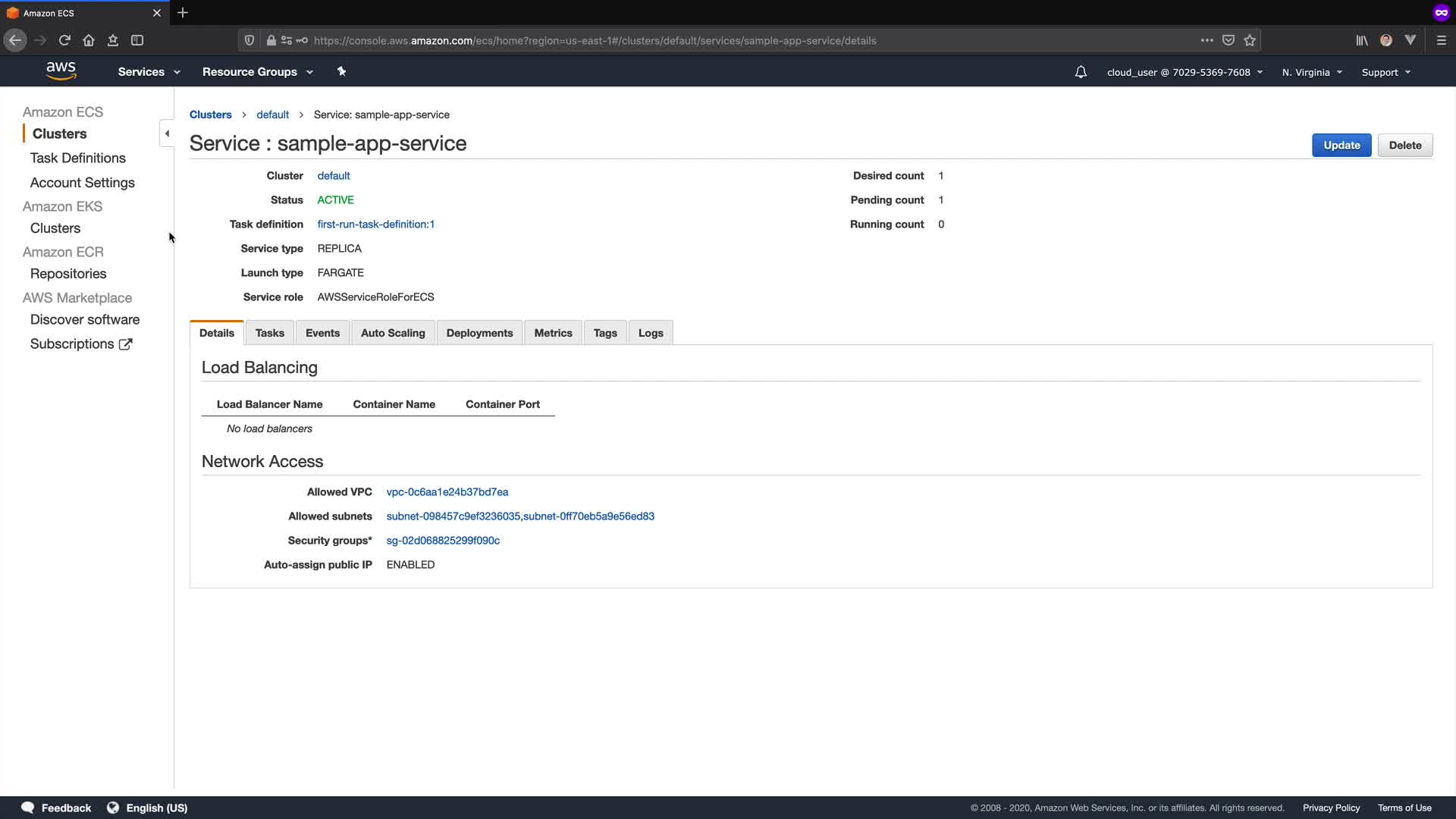Image resolution: width=1456 pixels, height=819 pixels.
Task: Switch to the Tasks tab
Action: [x=269, y=333]
